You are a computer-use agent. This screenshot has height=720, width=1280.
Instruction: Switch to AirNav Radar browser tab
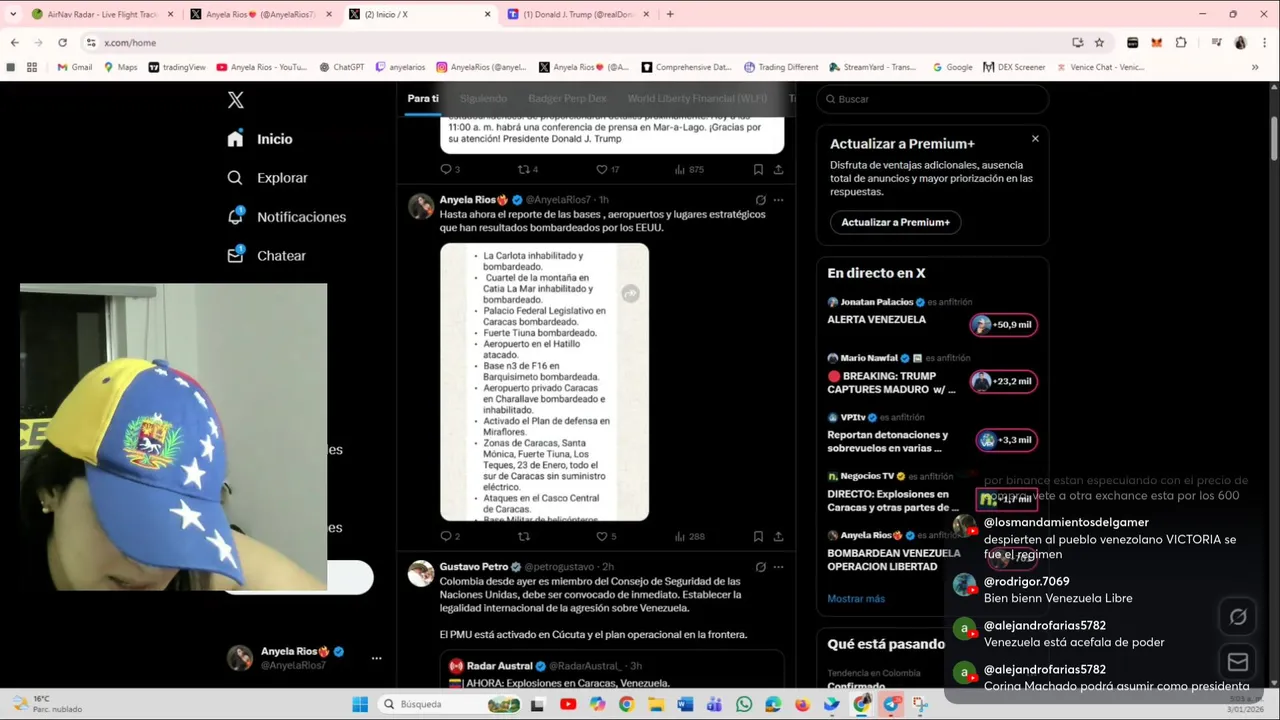[x=103, y=14]
